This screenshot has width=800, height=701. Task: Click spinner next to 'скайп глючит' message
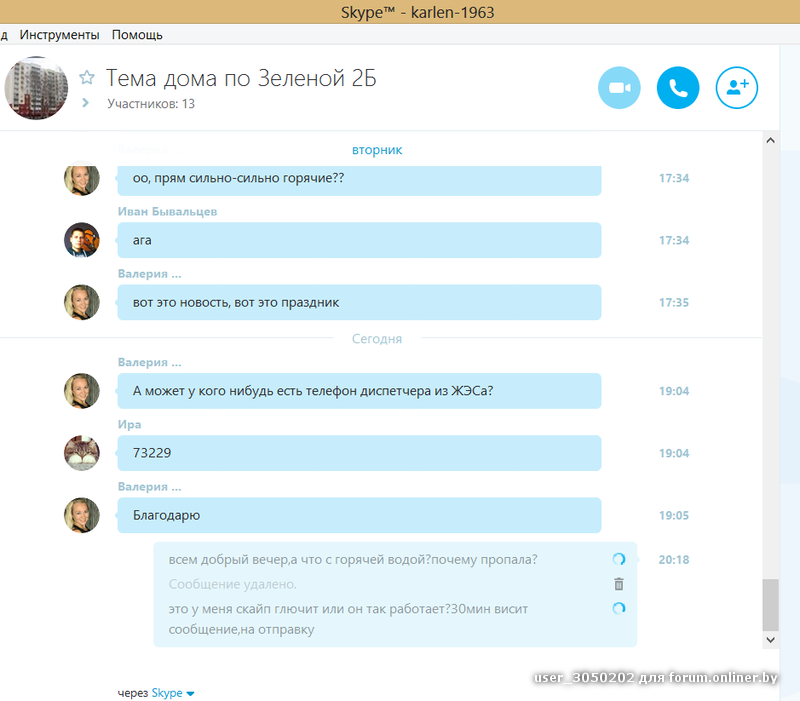pyautogui.click(x=619, y=608)
